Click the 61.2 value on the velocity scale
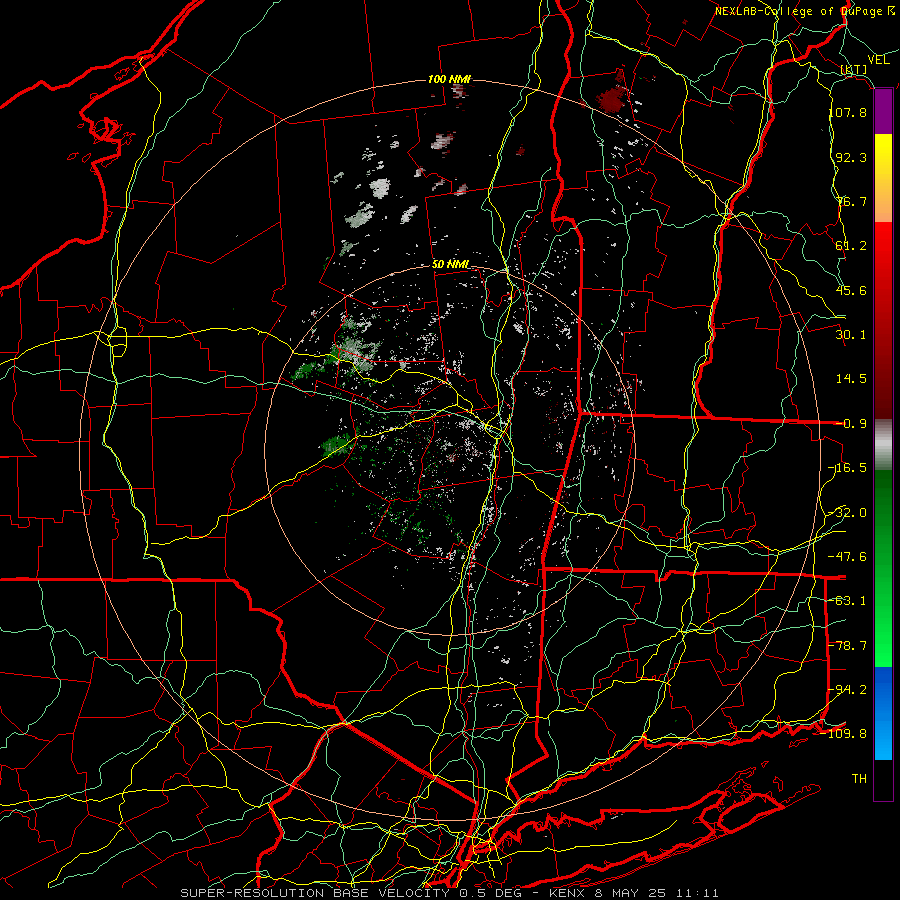 pos(851,246)
